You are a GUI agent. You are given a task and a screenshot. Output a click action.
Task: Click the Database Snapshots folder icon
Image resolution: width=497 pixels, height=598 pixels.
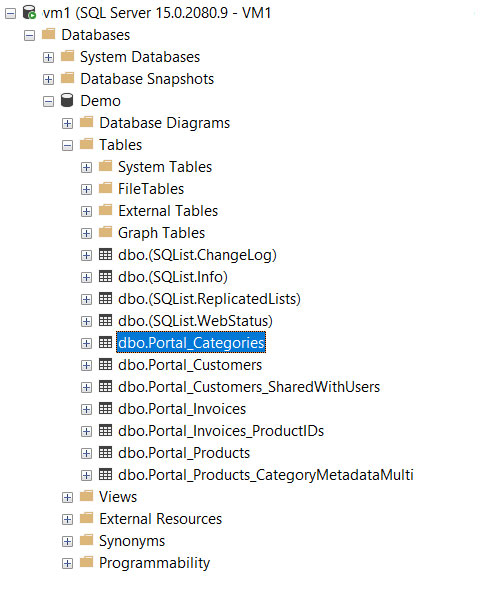click(x=68, y=78)
